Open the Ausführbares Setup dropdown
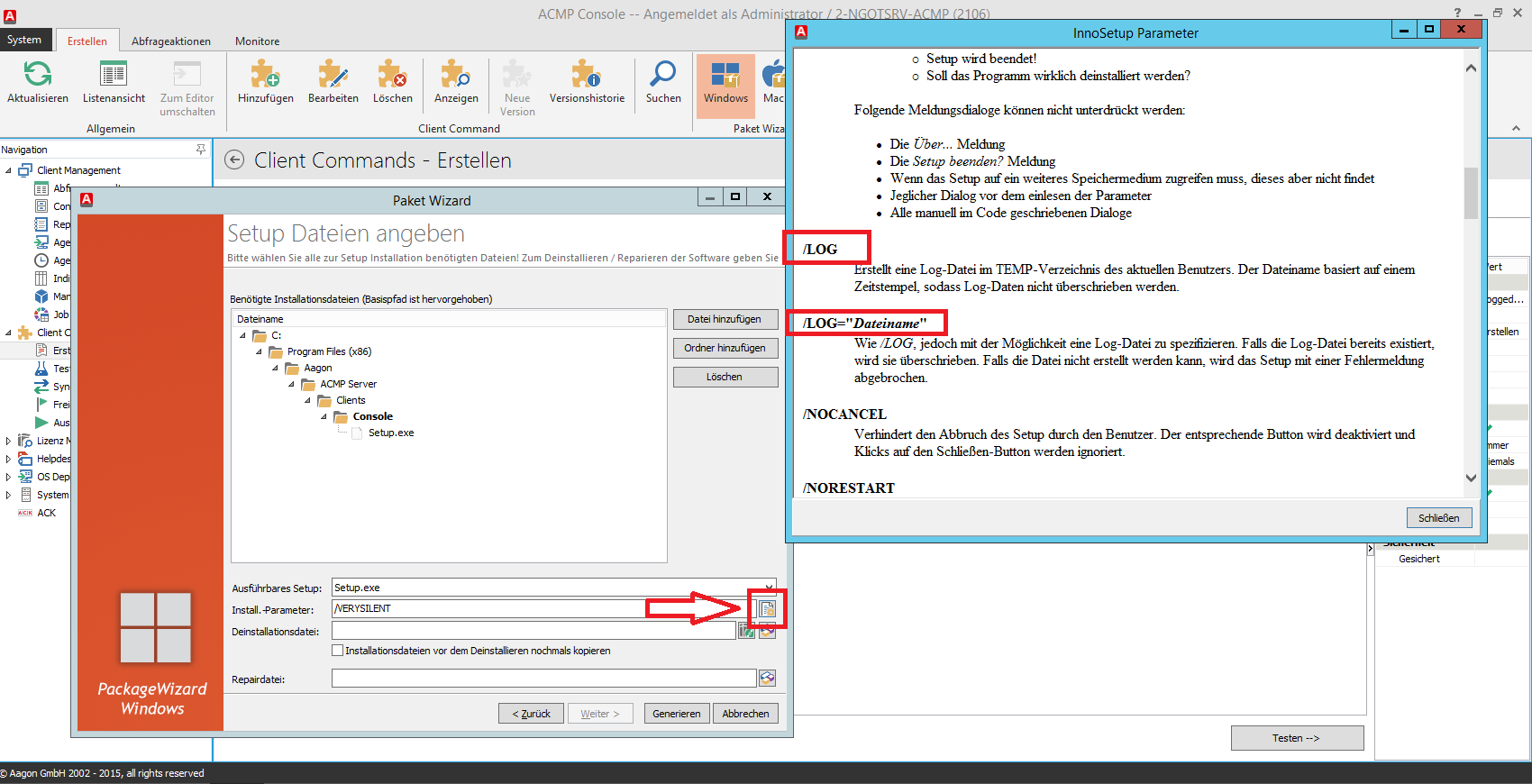The height and width of the screenshot is (784, 1532). [768, 587]
